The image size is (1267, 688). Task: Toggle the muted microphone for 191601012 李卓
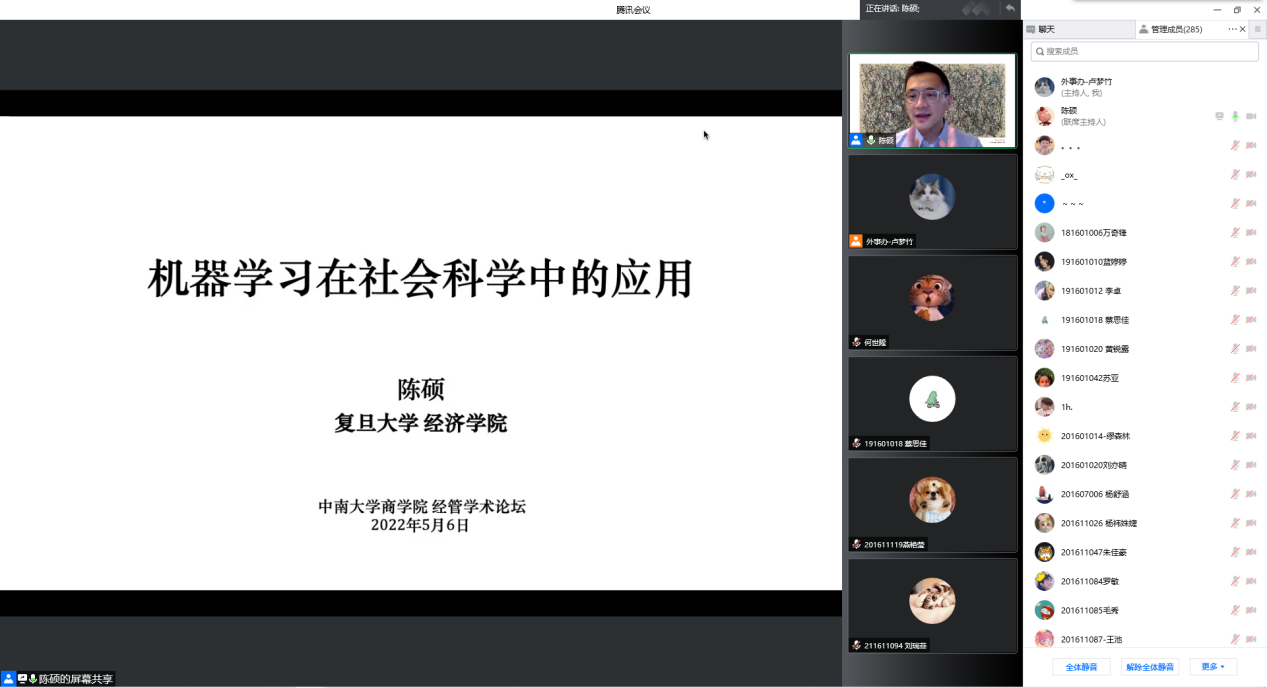point(1235,291)
